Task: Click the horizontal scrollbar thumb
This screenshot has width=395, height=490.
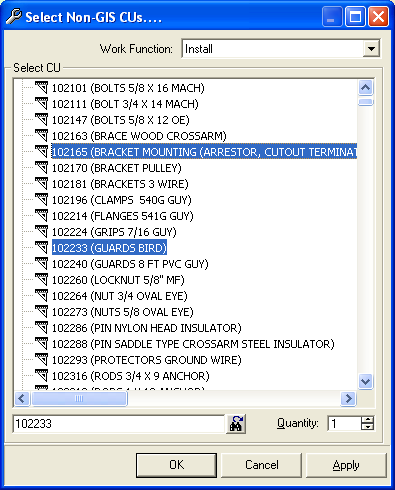Action: tap(79, 398)
